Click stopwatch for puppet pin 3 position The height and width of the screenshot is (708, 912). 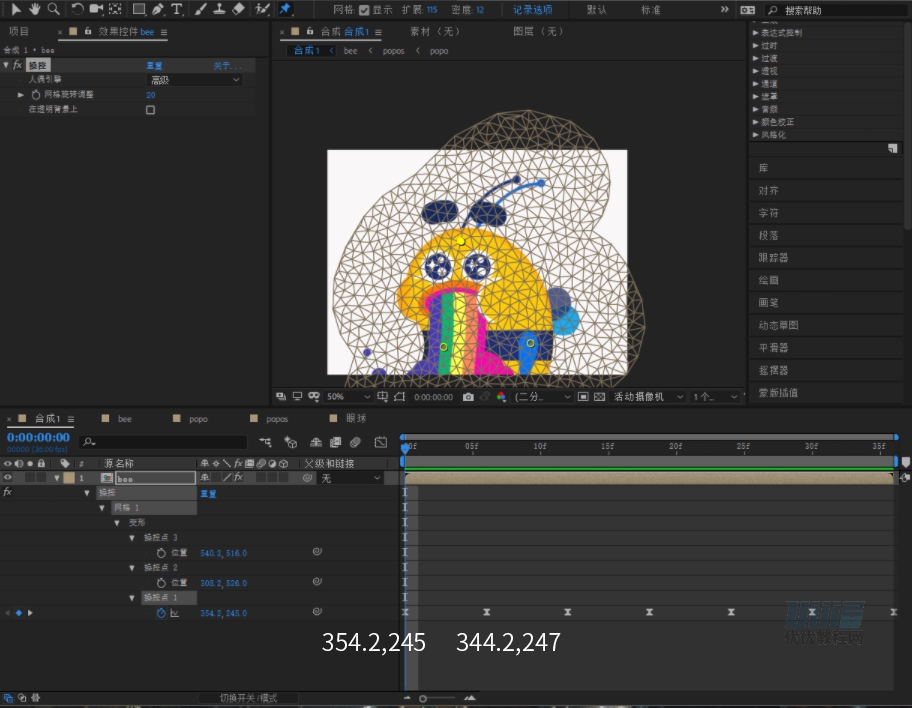click(x=161, y=552)
